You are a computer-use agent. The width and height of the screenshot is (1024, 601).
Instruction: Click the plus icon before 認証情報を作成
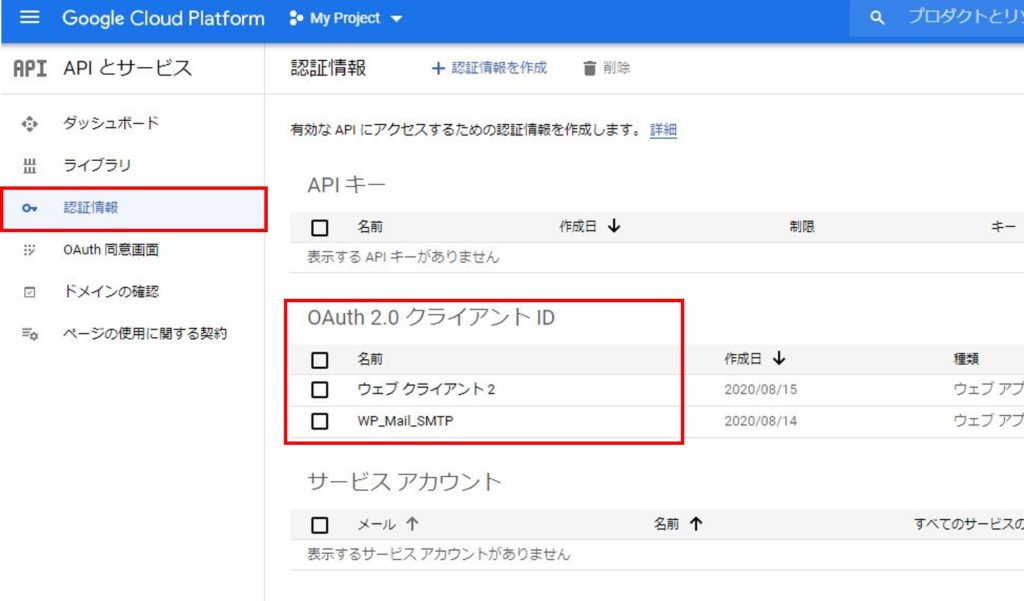click(438, 68)
